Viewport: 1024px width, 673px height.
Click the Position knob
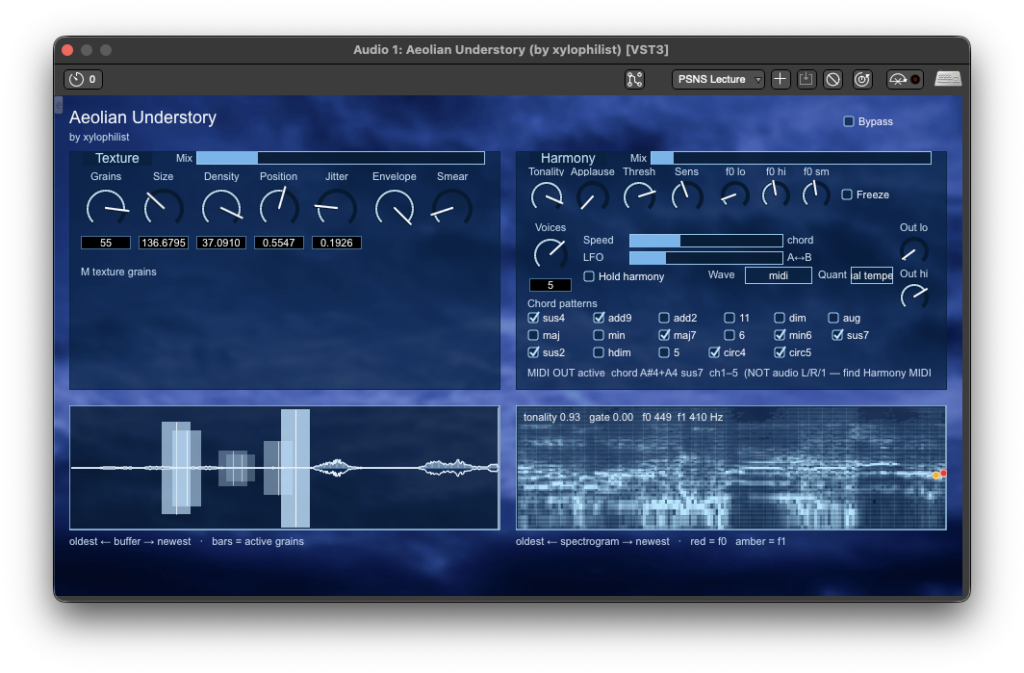click(x=279, y=208)
